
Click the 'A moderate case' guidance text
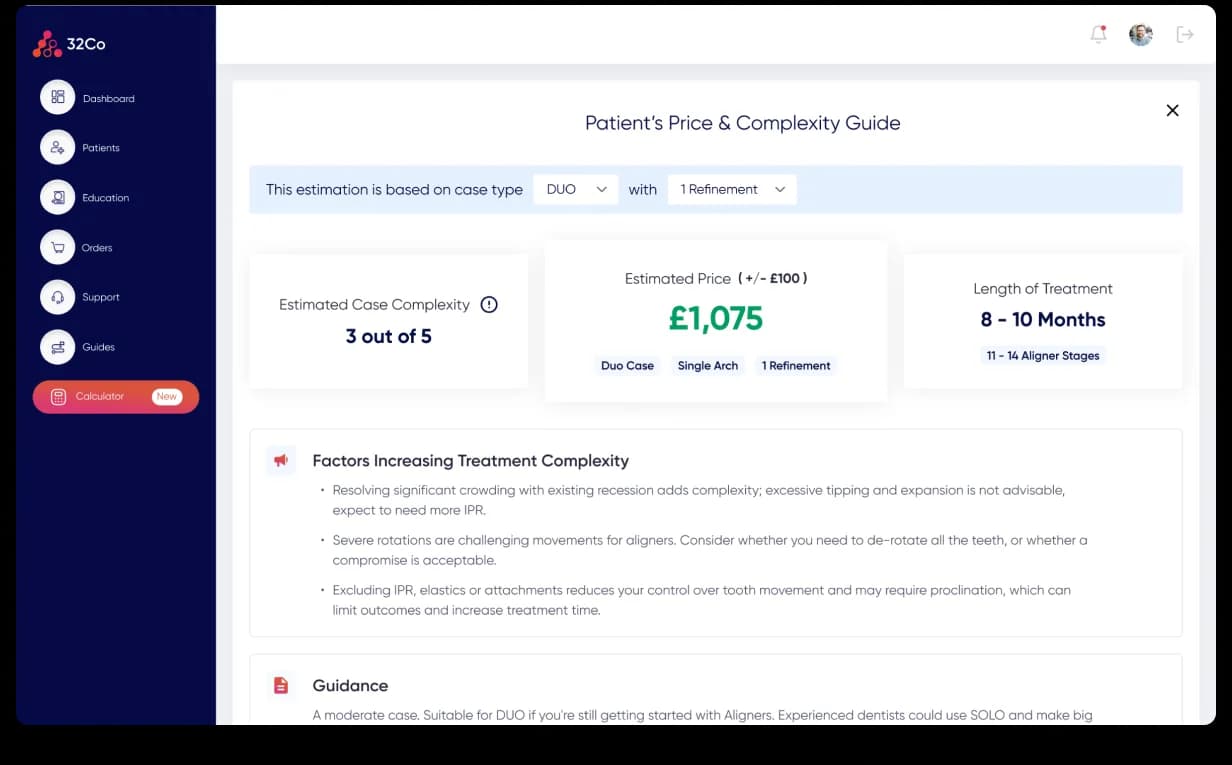click(x=702, y=715)
